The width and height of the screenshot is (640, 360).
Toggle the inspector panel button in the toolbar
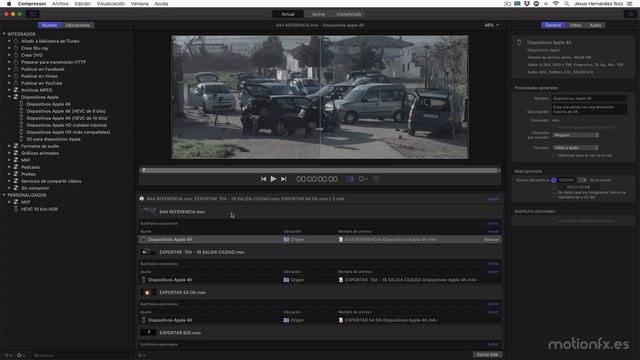630,14
